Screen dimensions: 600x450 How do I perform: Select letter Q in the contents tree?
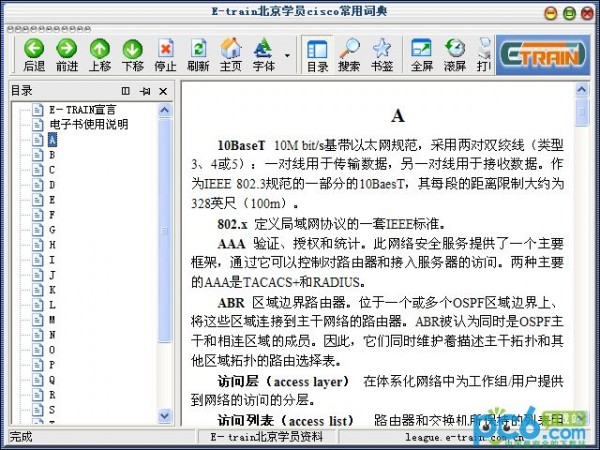coord(52,380)
